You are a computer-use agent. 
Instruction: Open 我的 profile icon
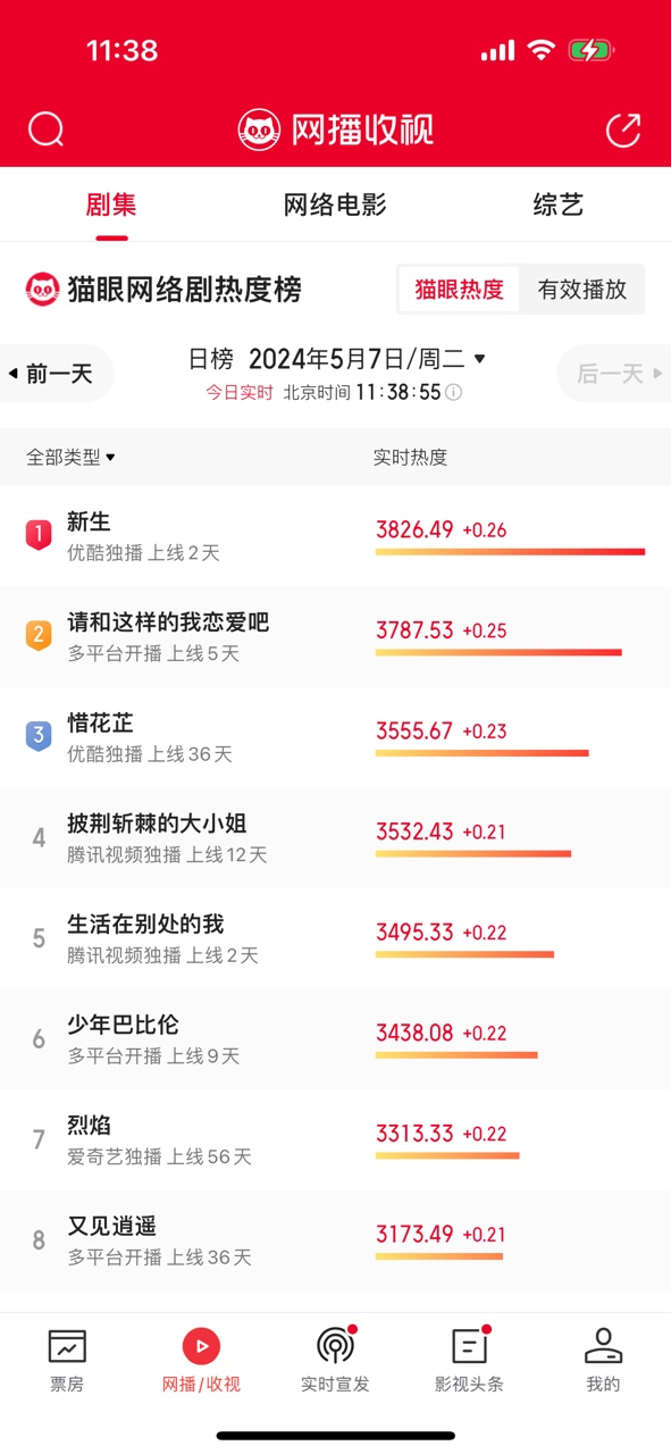(603, 1347)
